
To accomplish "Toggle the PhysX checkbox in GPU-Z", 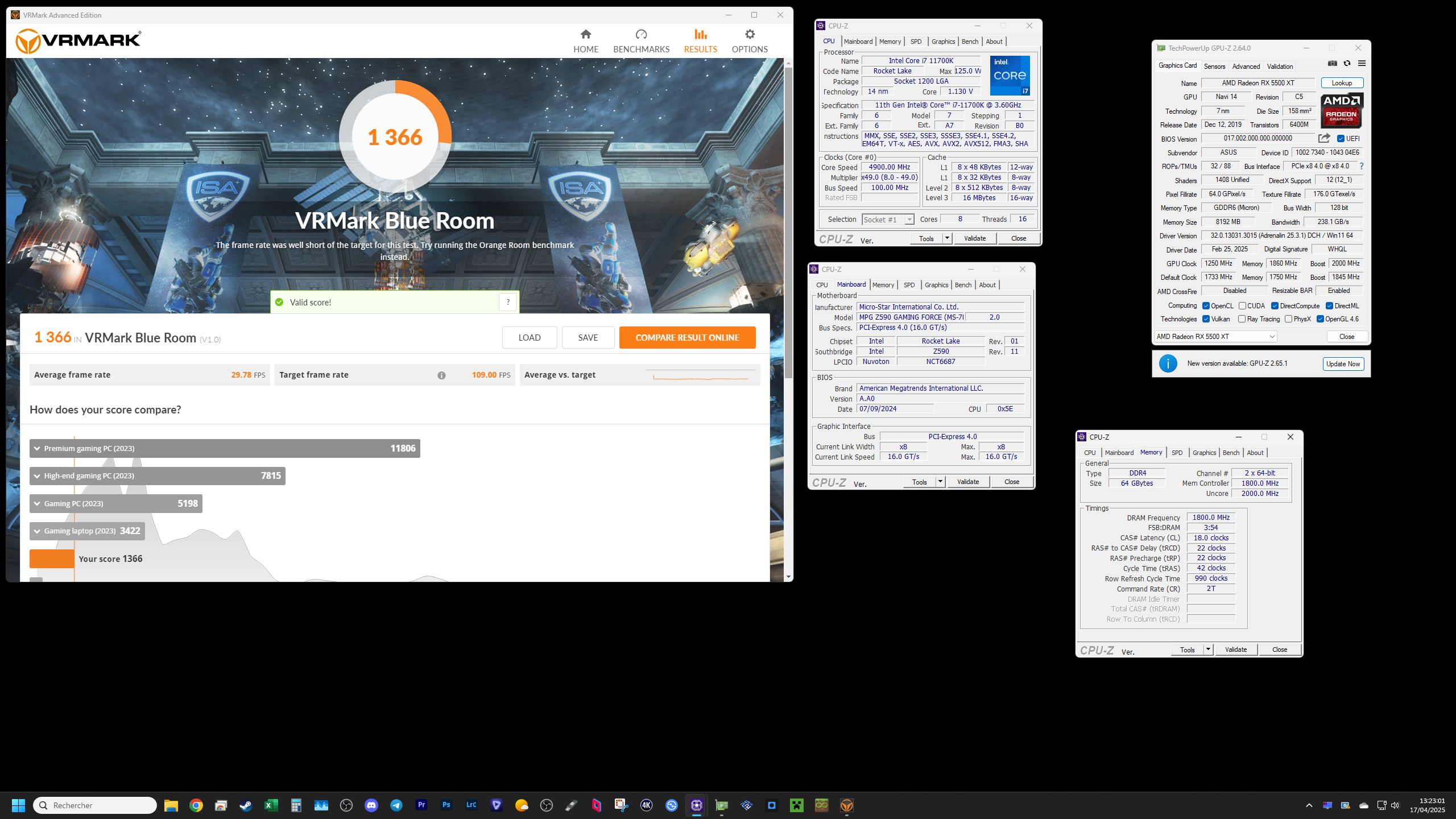I will click(x=1288, y=319).
